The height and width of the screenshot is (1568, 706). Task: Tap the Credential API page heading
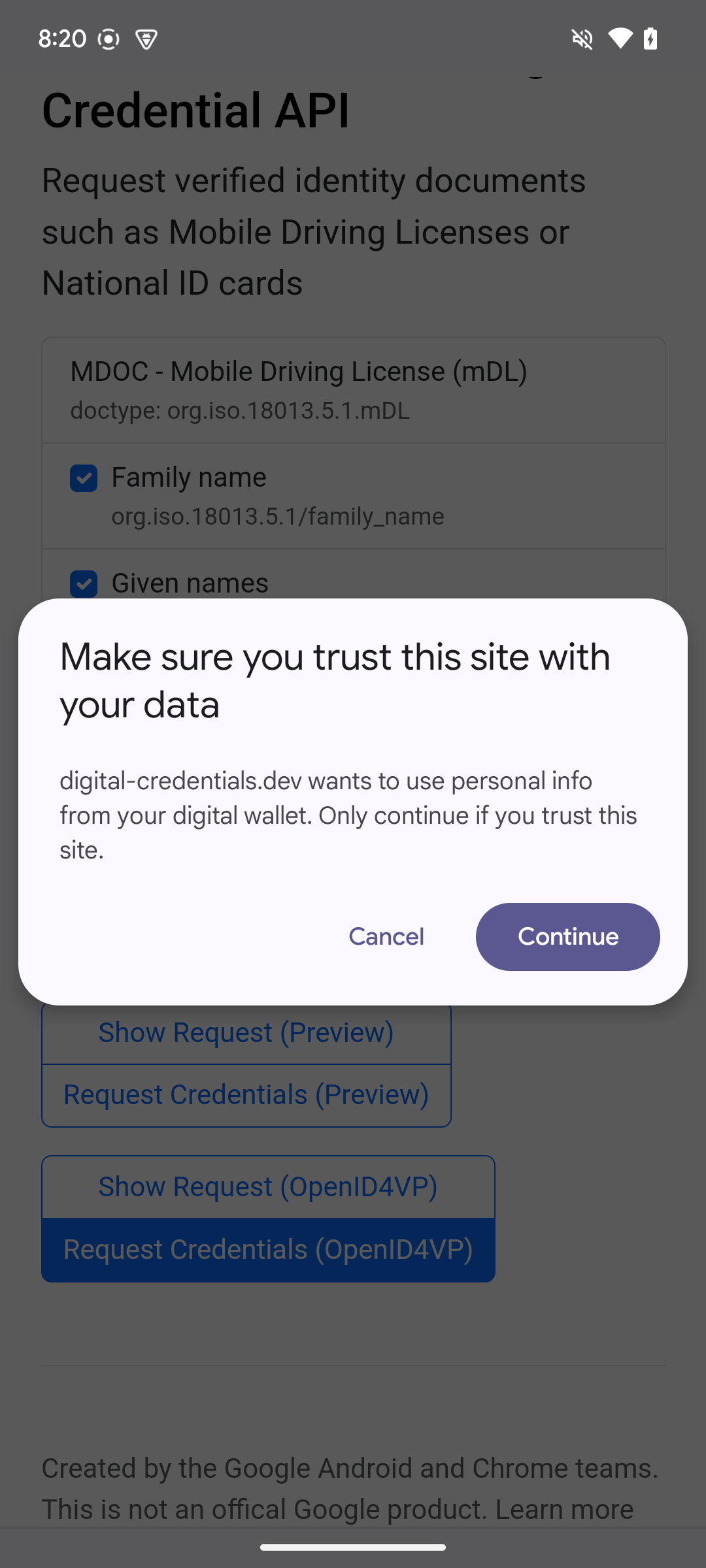(196, 111)
